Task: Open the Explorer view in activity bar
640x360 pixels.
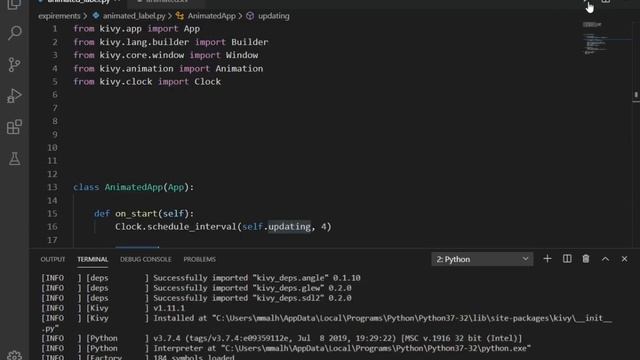Action: click(14, 4)
